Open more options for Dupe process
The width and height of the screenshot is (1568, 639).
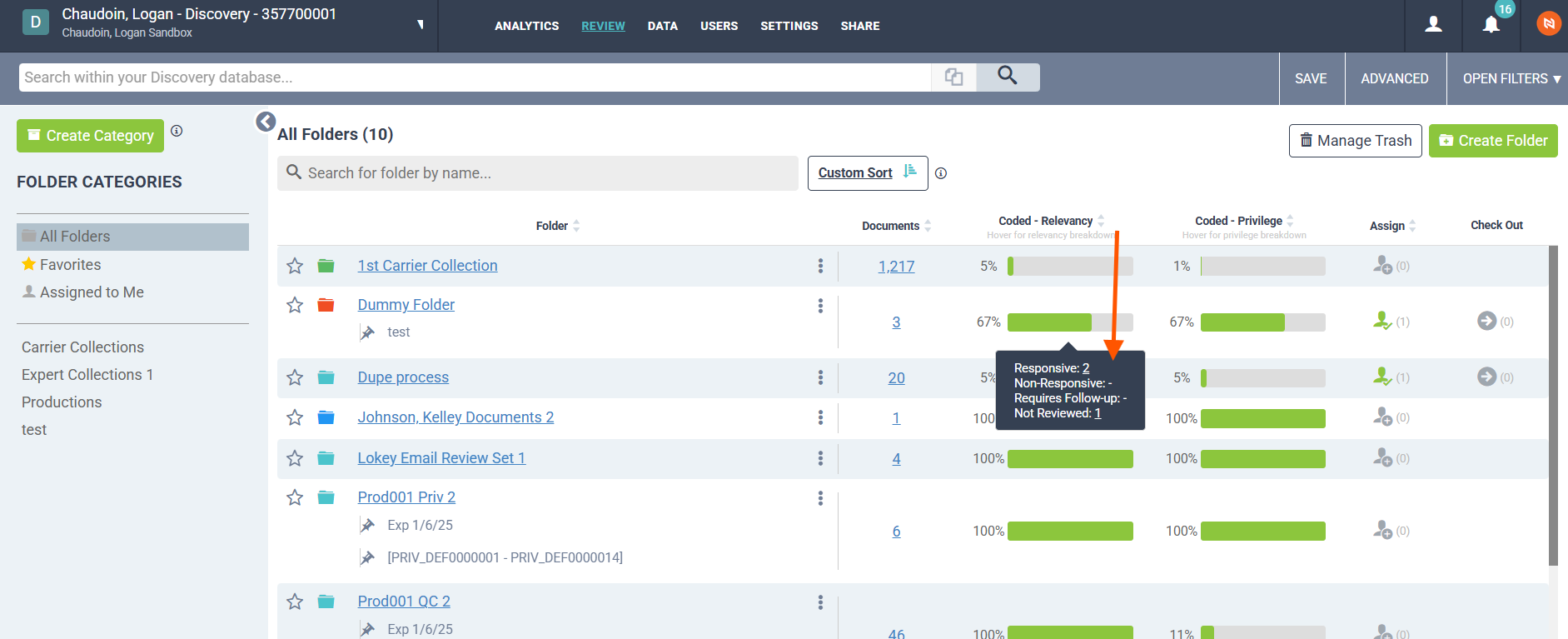click(x=820, y=377)
